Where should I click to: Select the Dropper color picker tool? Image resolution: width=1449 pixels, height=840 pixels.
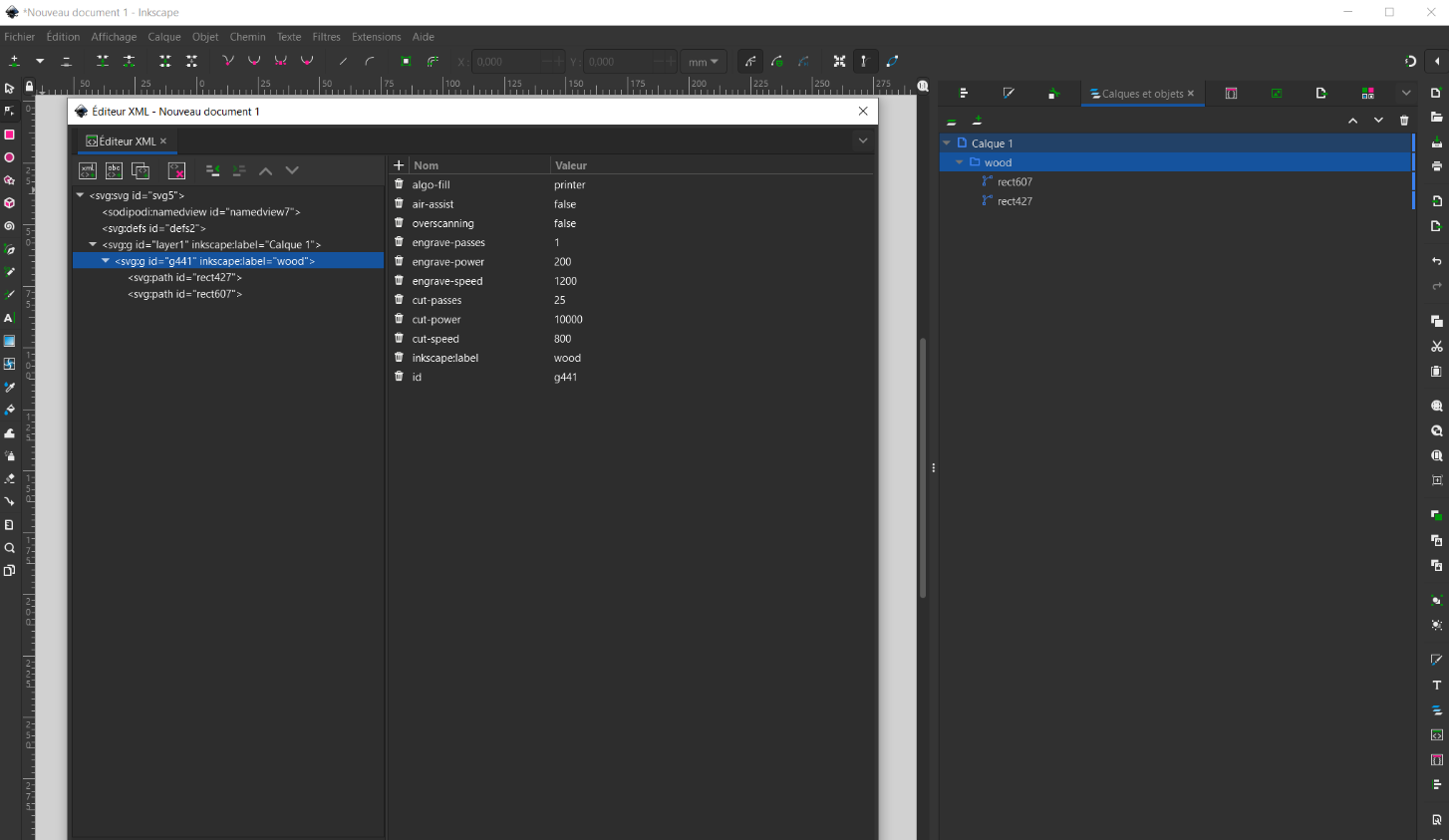pyautogui.click(x=9, y=387)
